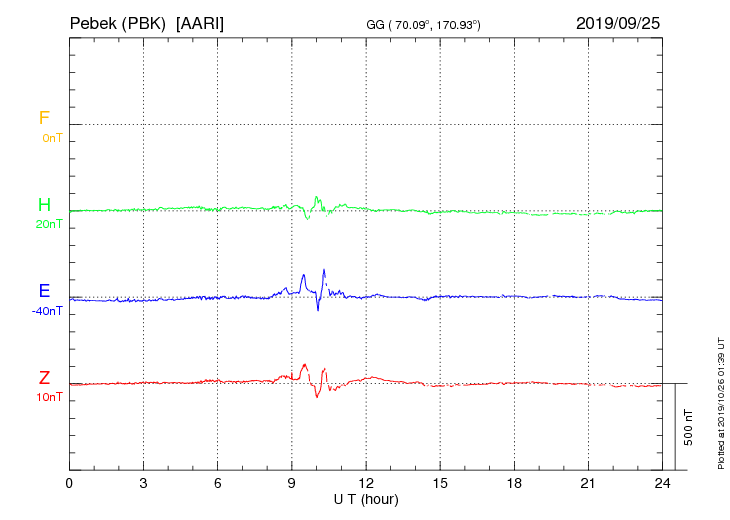730x520 pixels.
Task: Click the green H component label
Action: (44, 205)
